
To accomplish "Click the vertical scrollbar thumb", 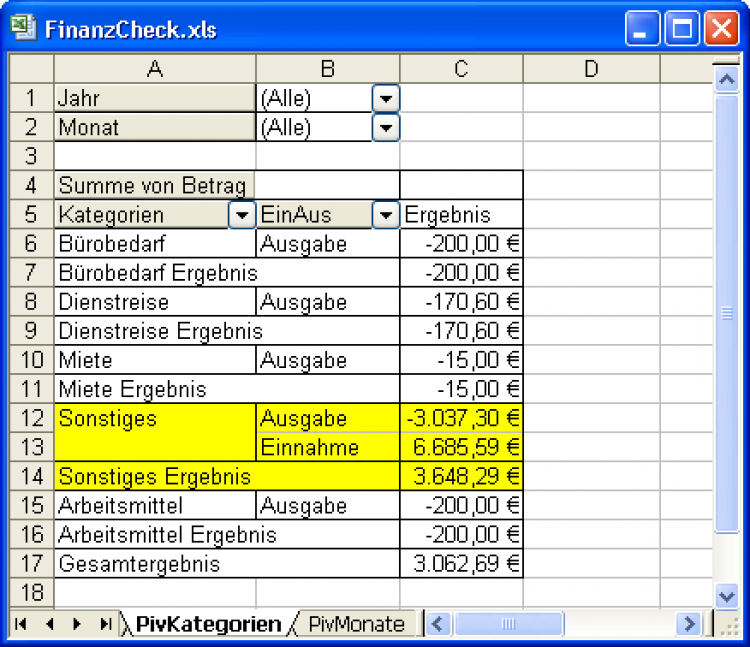I will [x=727, y=313].
